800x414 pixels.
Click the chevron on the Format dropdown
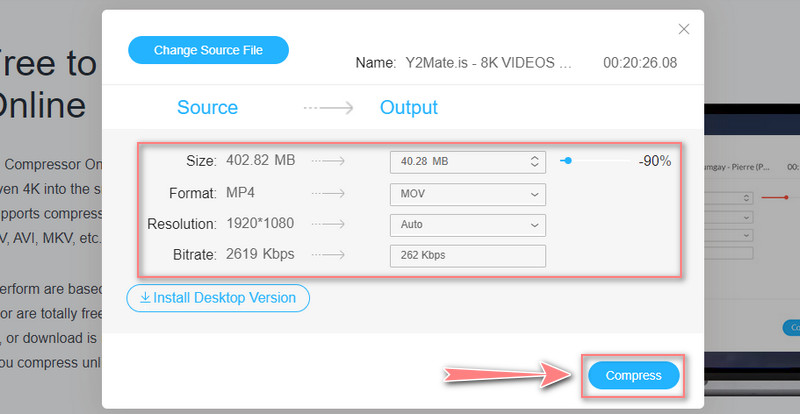(x=534, y=193)
